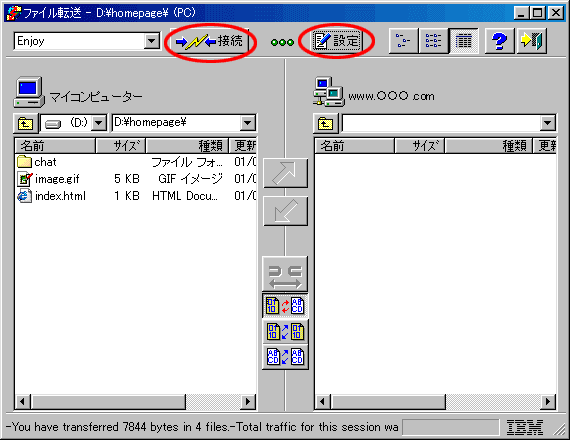Click the upload arrow button
Image resolution: width=570 pixels, height=440 pixels.
[x=285, y=173]
